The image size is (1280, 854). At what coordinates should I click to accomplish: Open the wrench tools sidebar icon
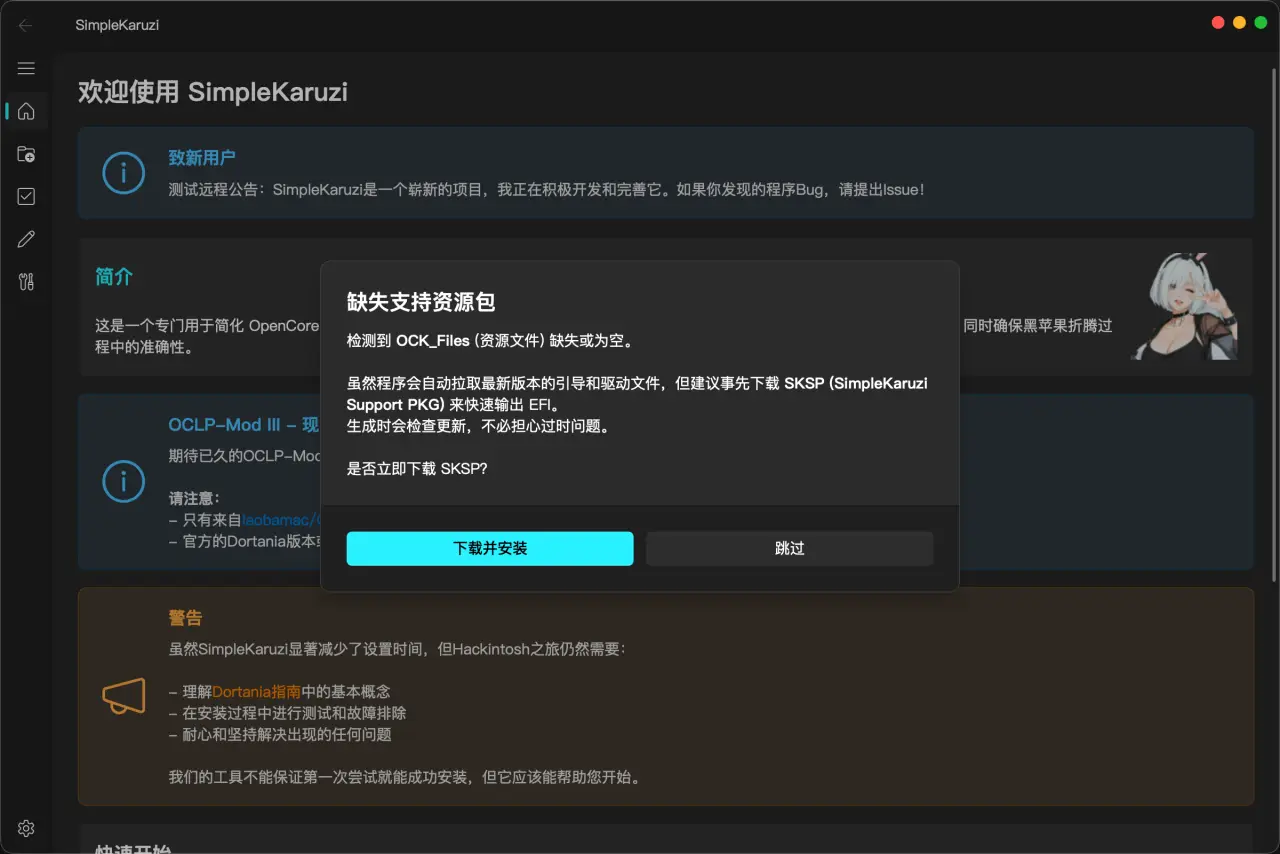26,282
